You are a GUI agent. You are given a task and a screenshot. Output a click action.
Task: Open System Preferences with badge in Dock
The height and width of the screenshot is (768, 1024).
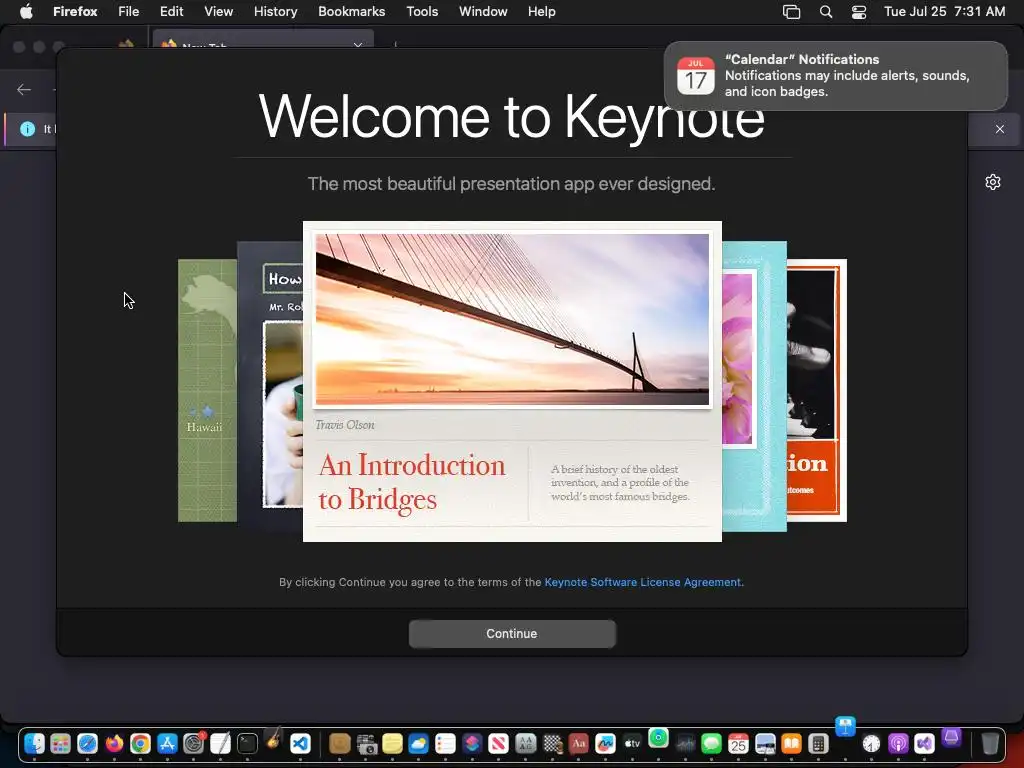[x=194, y=743]
